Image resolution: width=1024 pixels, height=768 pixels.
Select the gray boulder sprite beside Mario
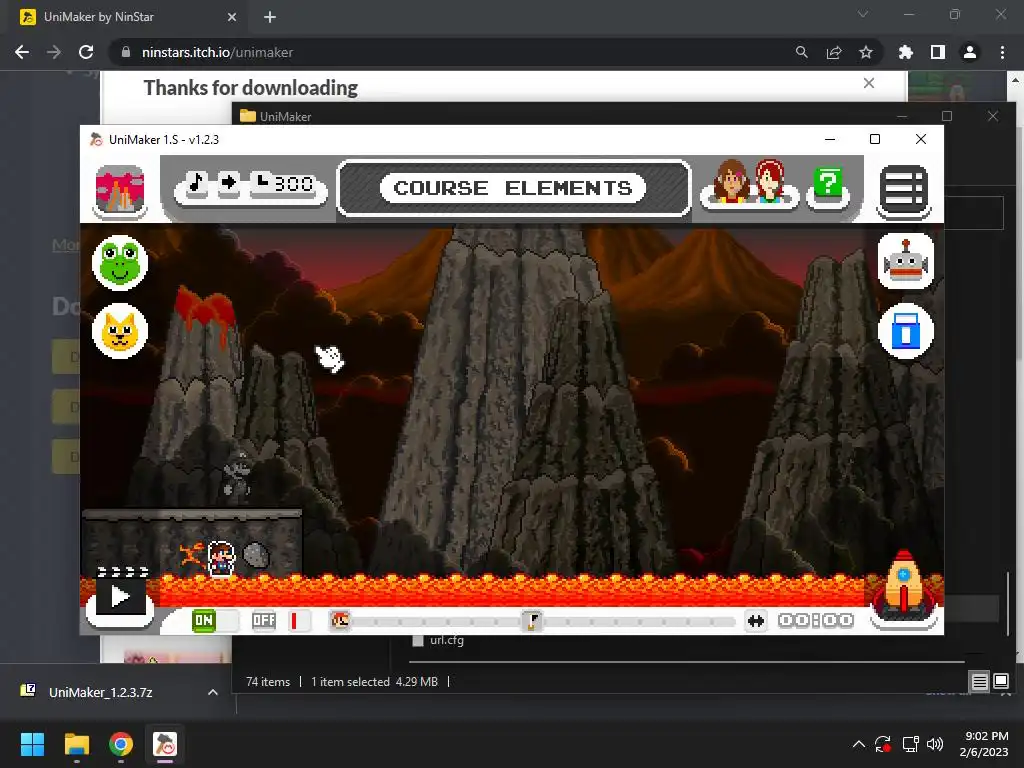tap(256, 556)
